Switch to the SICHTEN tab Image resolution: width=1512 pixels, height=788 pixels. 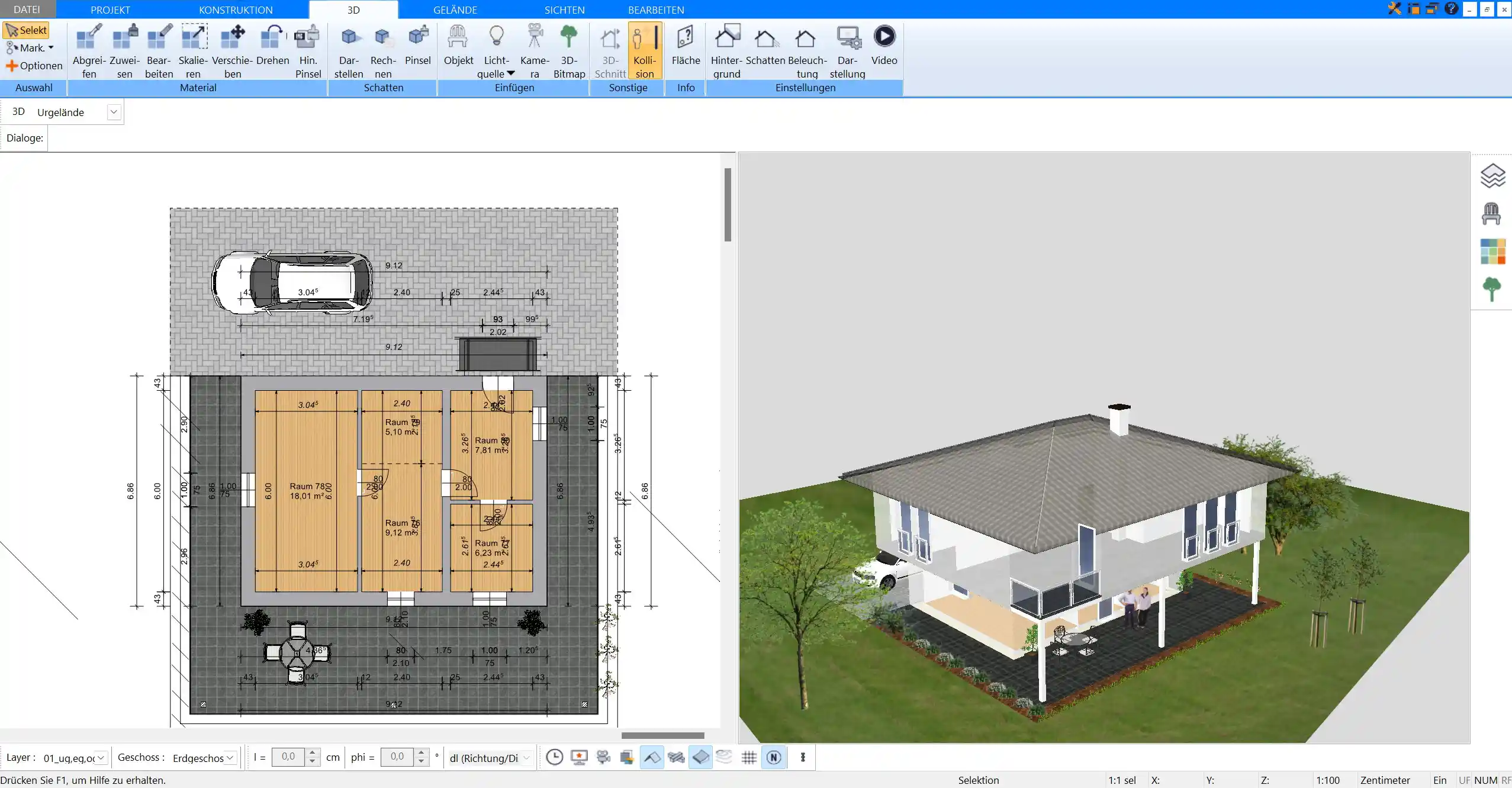click(x=564, y=9)
